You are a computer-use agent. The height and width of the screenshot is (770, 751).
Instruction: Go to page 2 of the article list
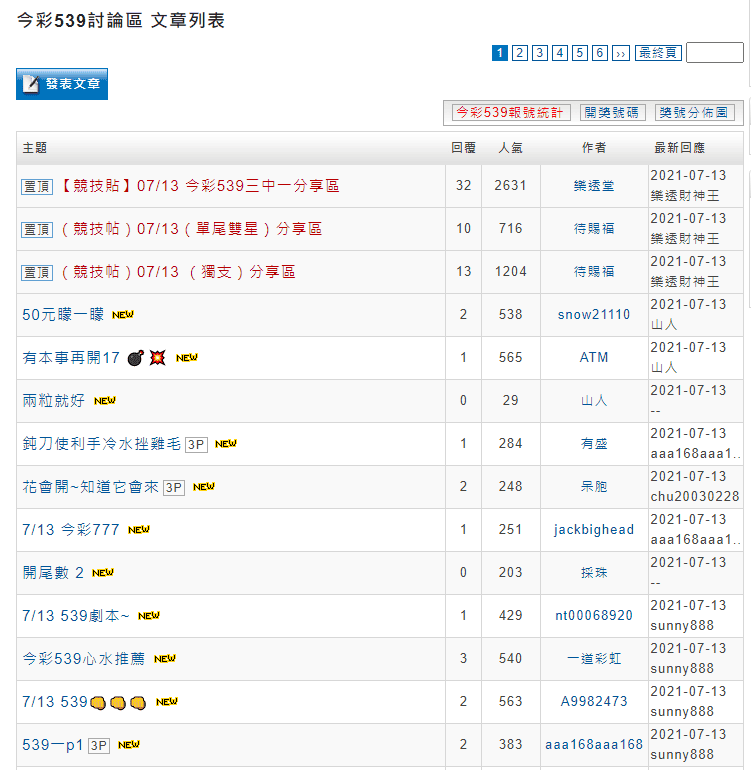pos(520,53)
